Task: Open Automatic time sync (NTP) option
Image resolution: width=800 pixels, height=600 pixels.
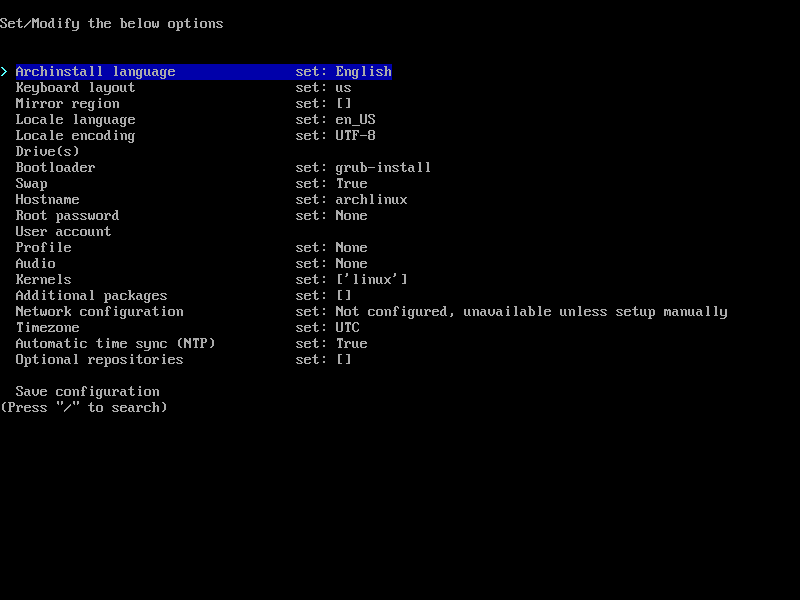Action: 115,344
